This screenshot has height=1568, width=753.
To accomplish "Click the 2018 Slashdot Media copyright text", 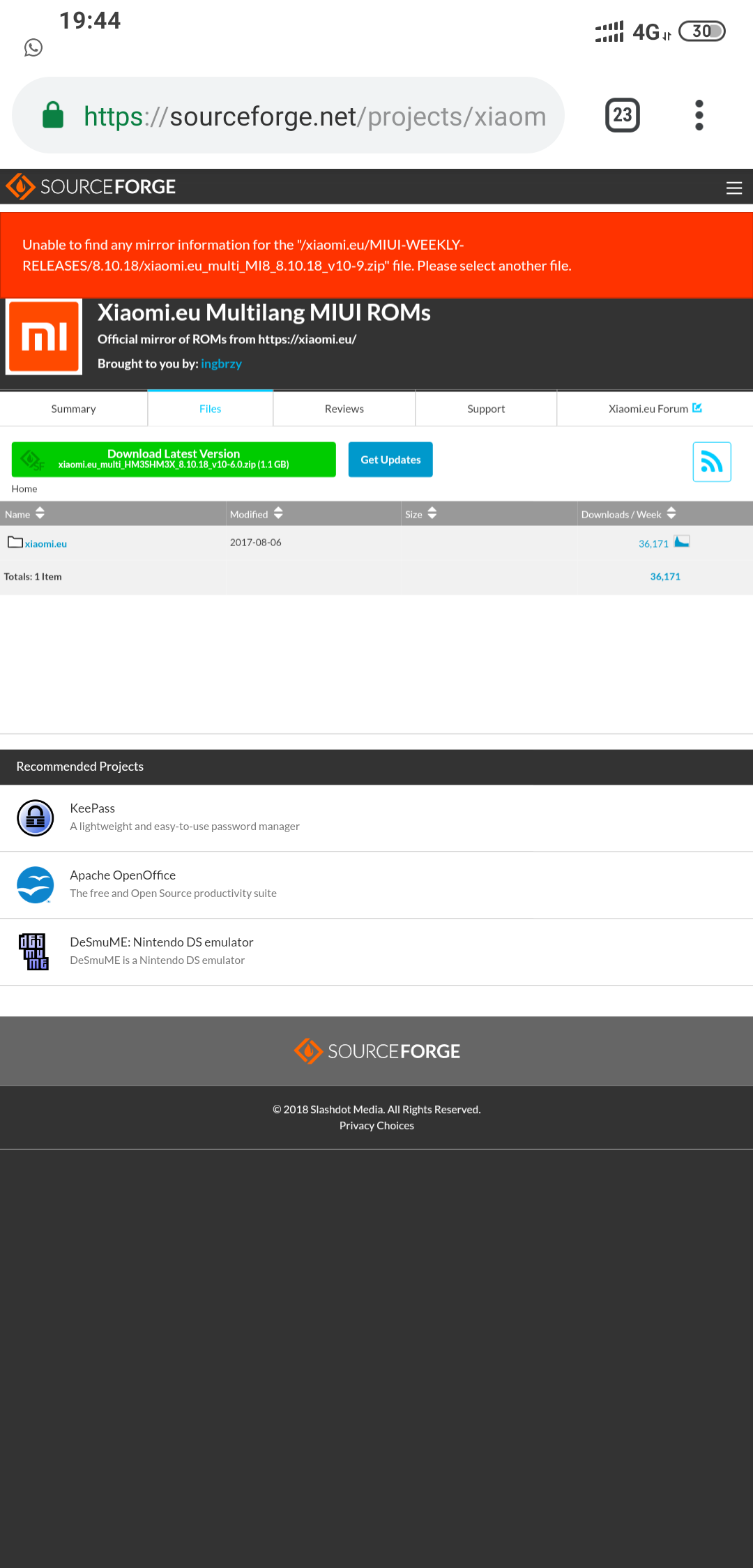I will point(376,1109).
